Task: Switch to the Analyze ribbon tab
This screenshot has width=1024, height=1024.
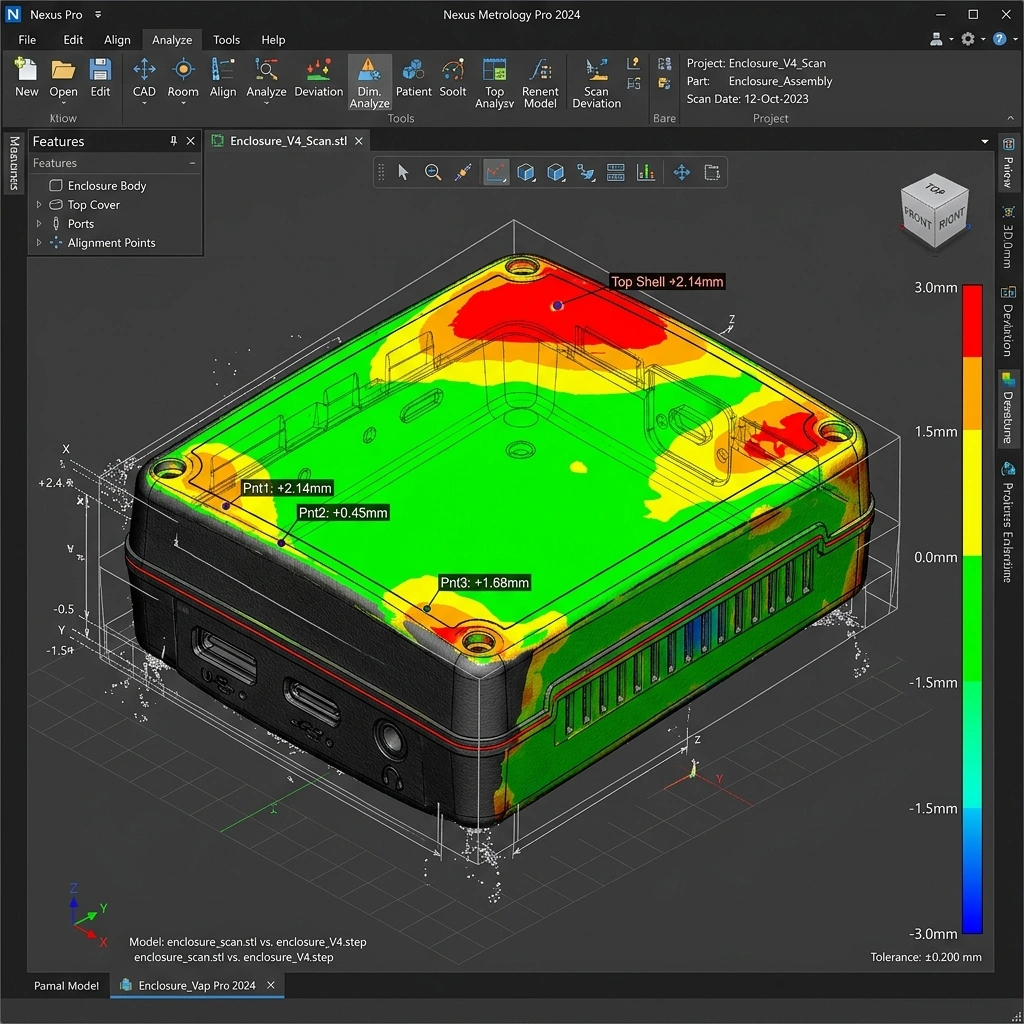Action: click(172, 40)
